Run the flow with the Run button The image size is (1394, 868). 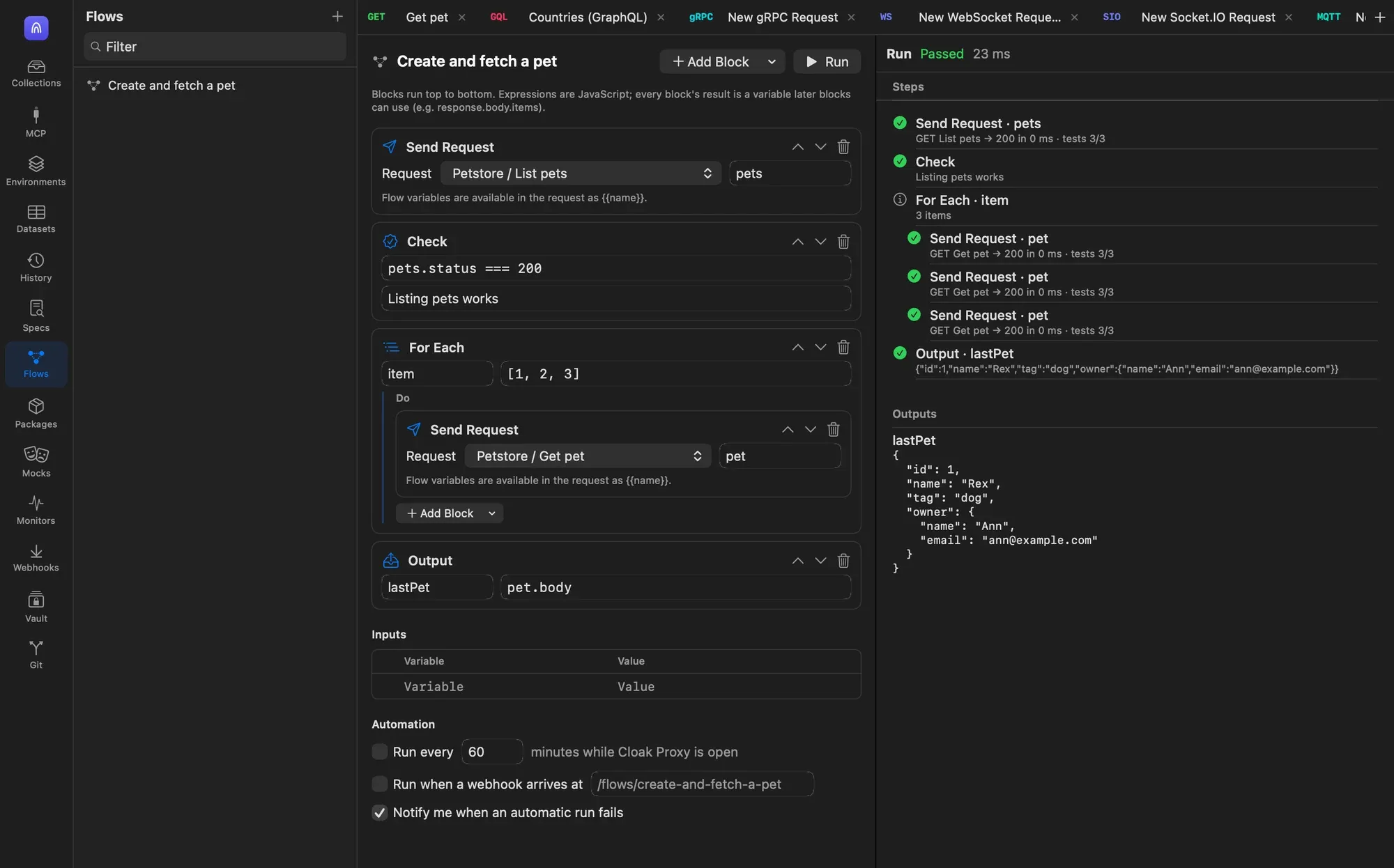point(827,62)
